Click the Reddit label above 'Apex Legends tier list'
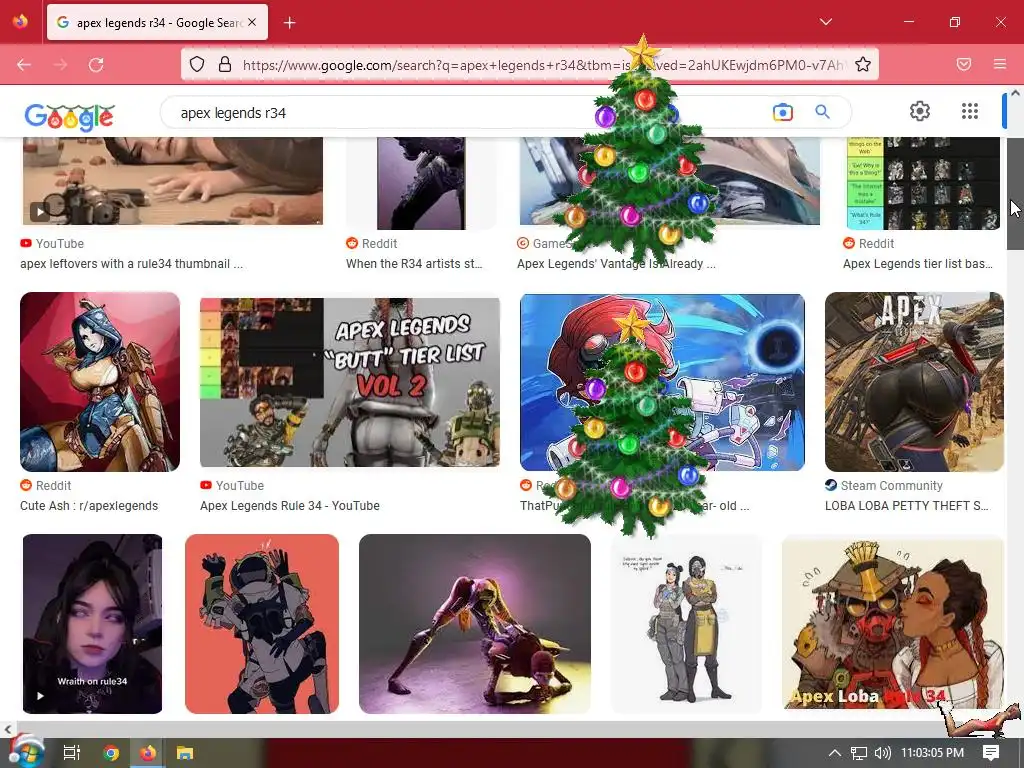This screenshot has width=1024, height=768. [876, 244]
